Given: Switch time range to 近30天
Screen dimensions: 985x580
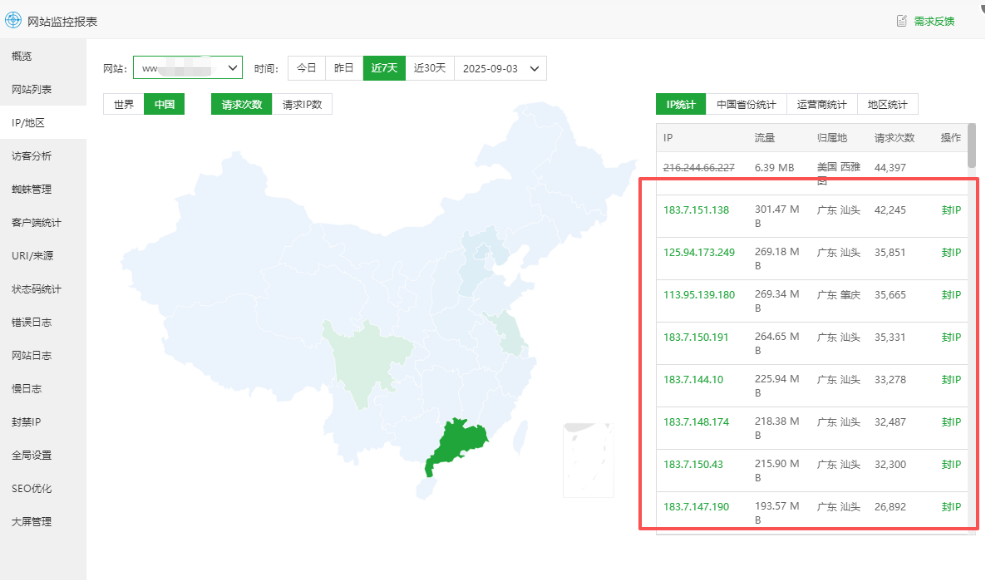Looking at the screenshot, I should click(x=431, y=68).
